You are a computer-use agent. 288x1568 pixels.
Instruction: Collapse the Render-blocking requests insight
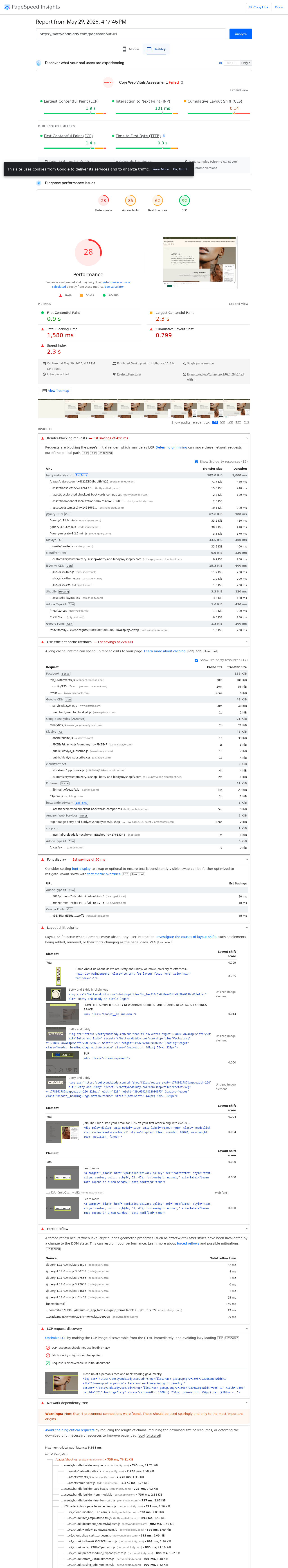247,438
